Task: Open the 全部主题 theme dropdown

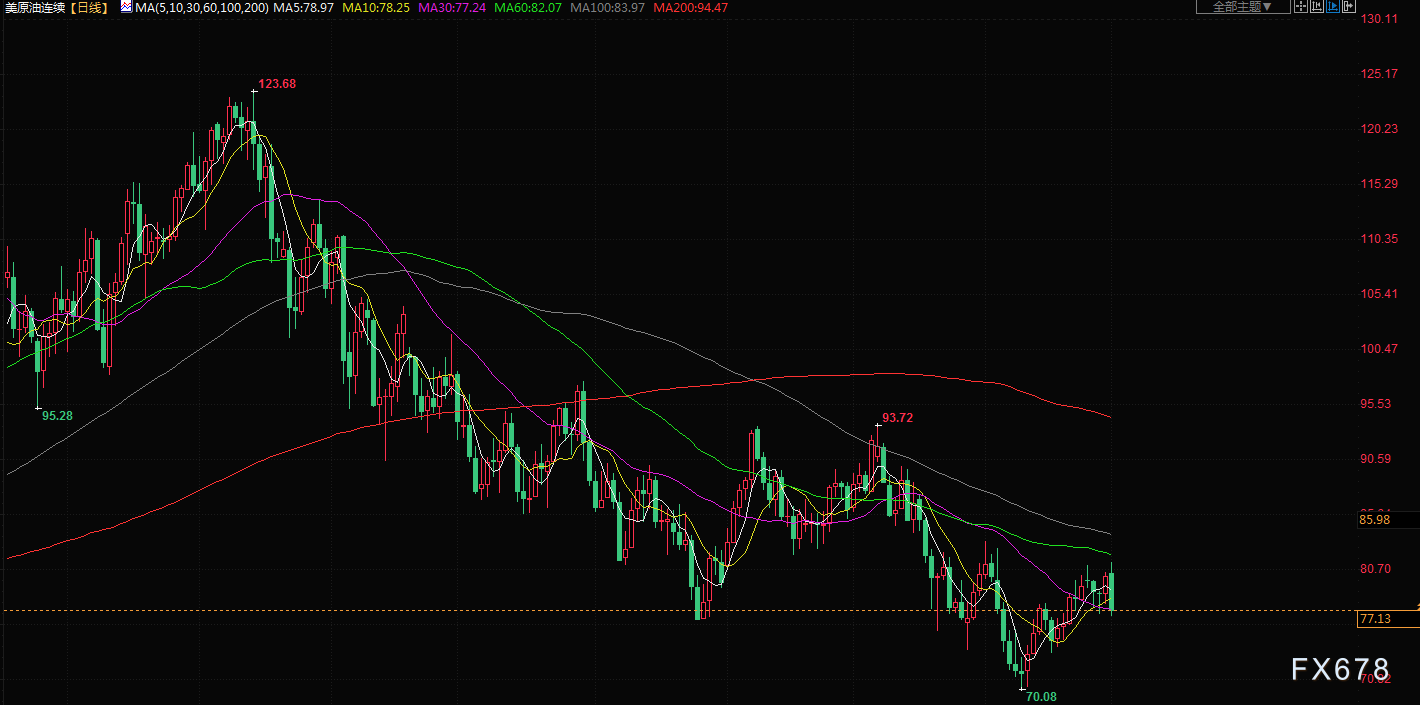Action: coord(1243,6)
